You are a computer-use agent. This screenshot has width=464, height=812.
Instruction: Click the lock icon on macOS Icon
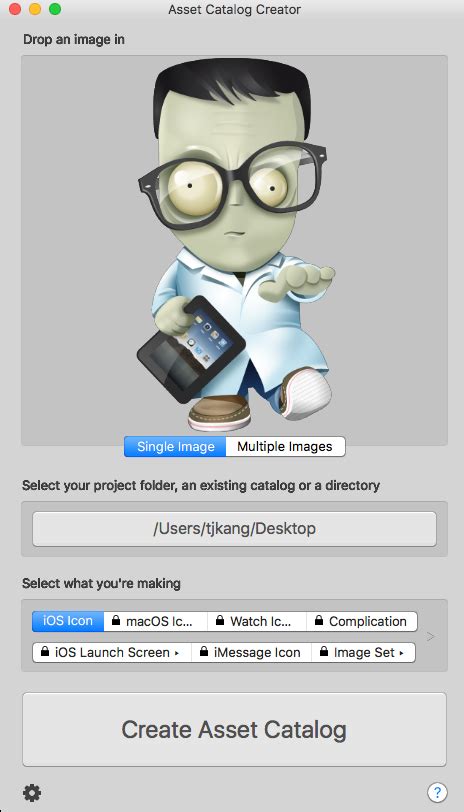point(116,621)
